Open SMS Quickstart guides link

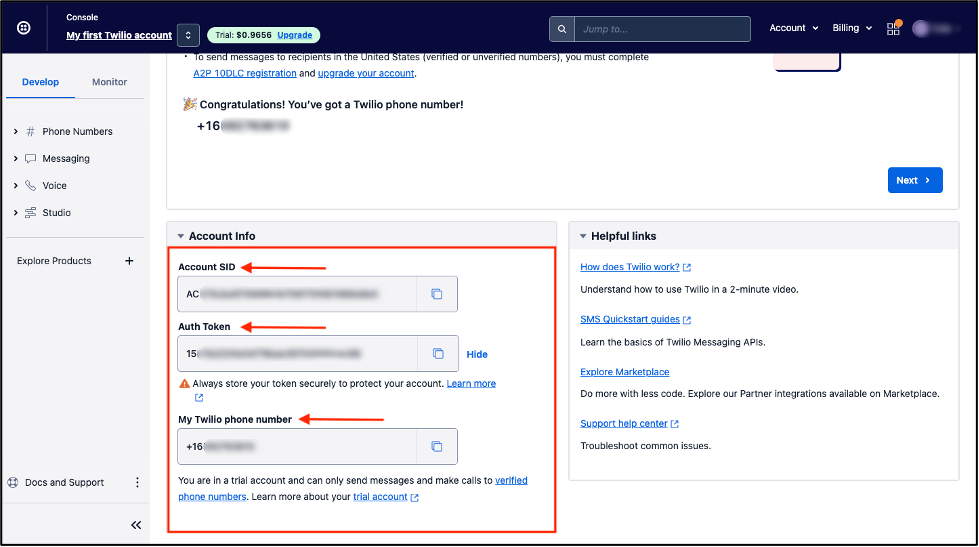pyautogui.click(x=630, y=319)
